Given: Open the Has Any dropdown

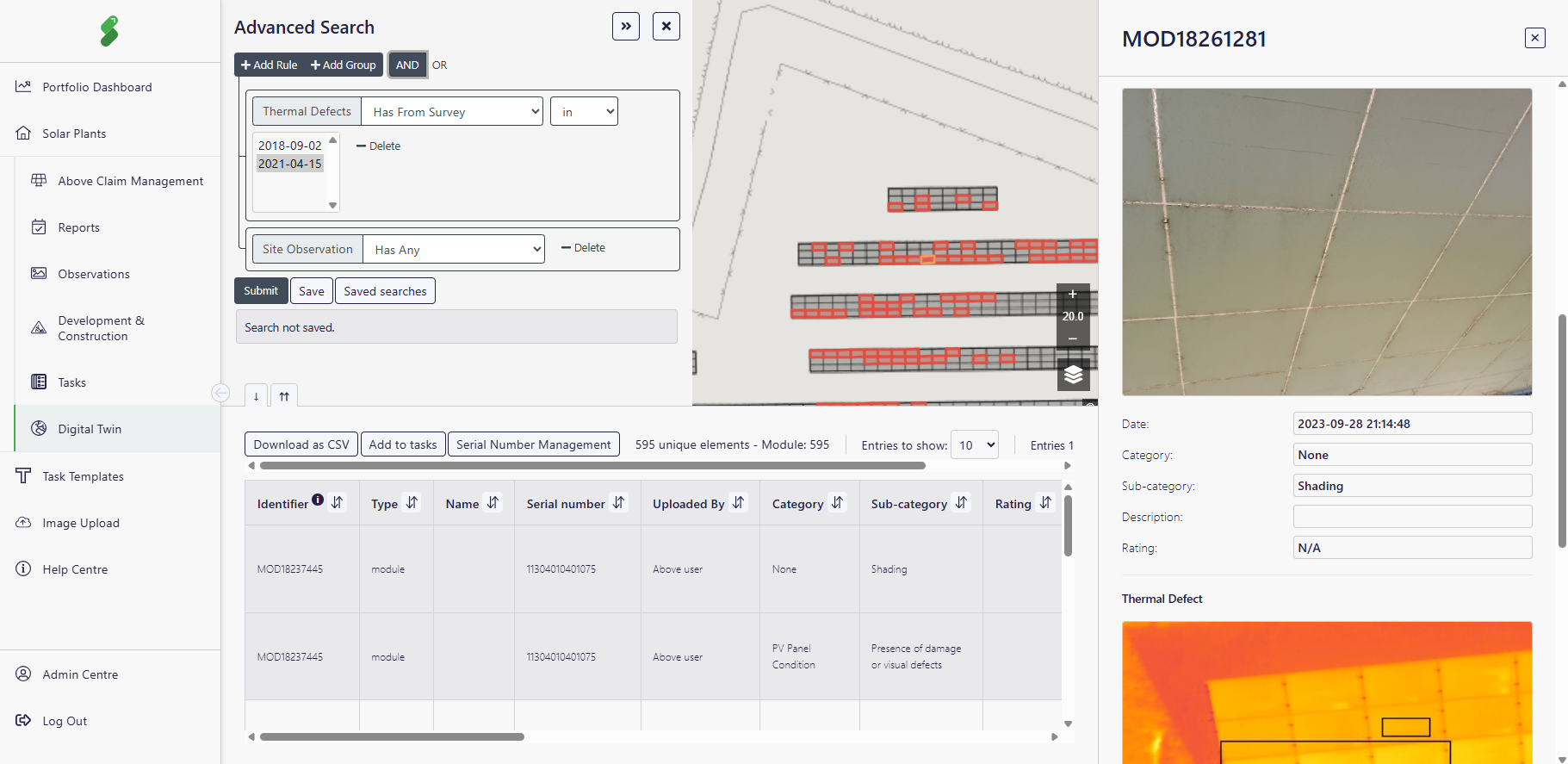Looking at the screenshot, I should click(454, 250).
